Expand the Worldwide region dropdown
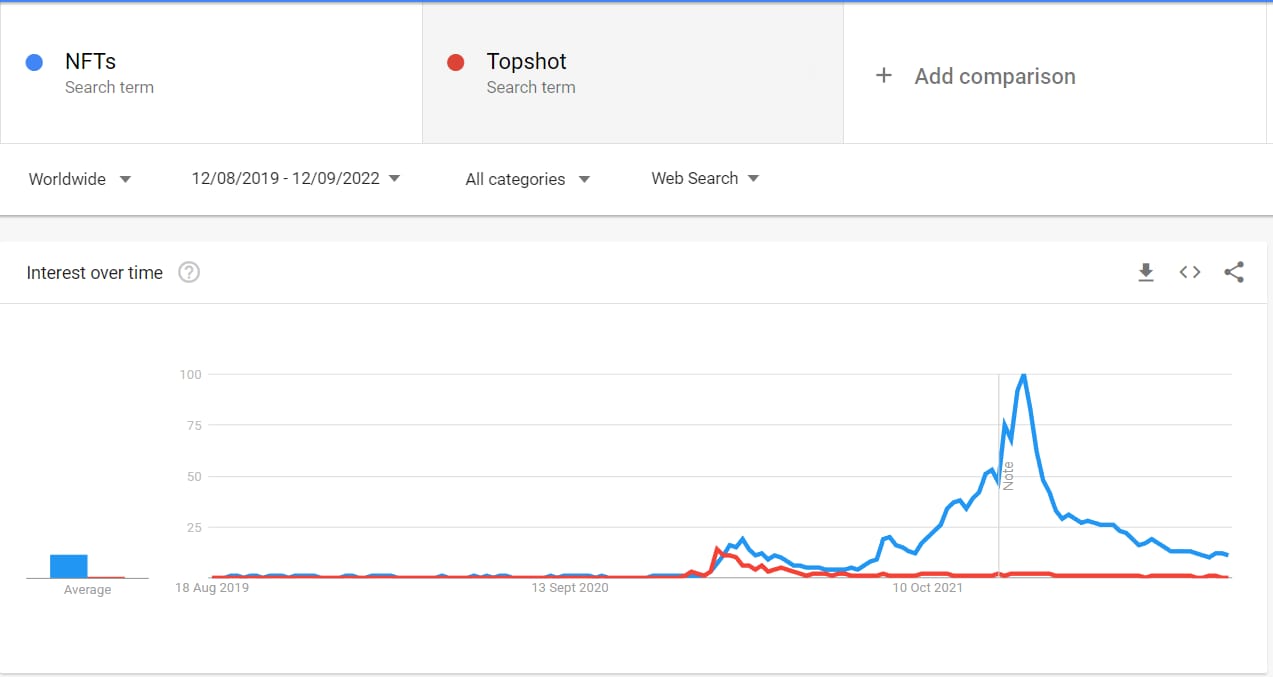 click(80, 179)
